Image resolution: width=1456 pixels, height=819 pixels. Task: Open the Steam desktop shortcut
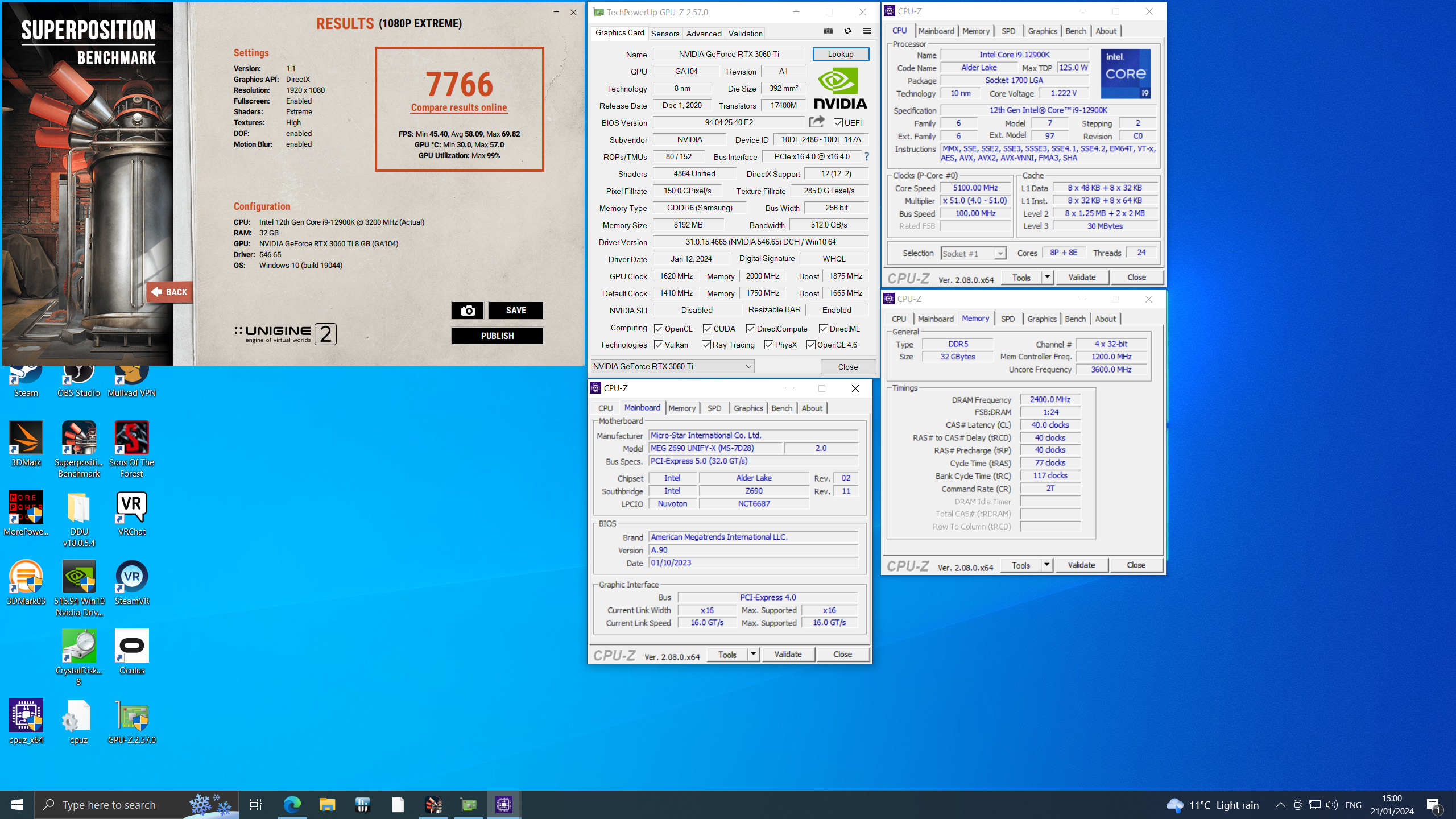(x=26, y=381)
